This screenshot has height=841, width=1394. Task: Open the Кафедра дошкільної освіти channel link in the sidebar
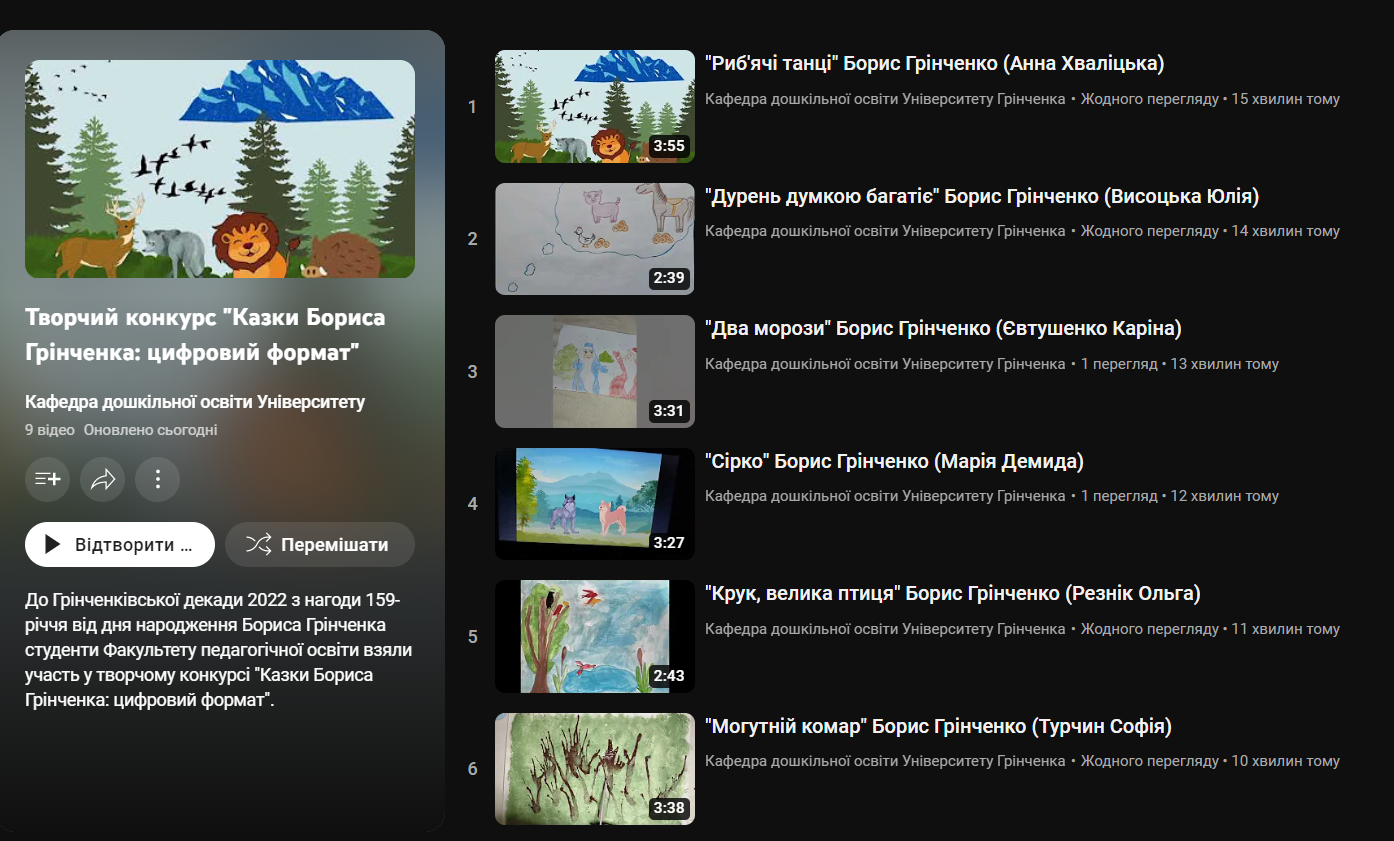coord(195,402)
